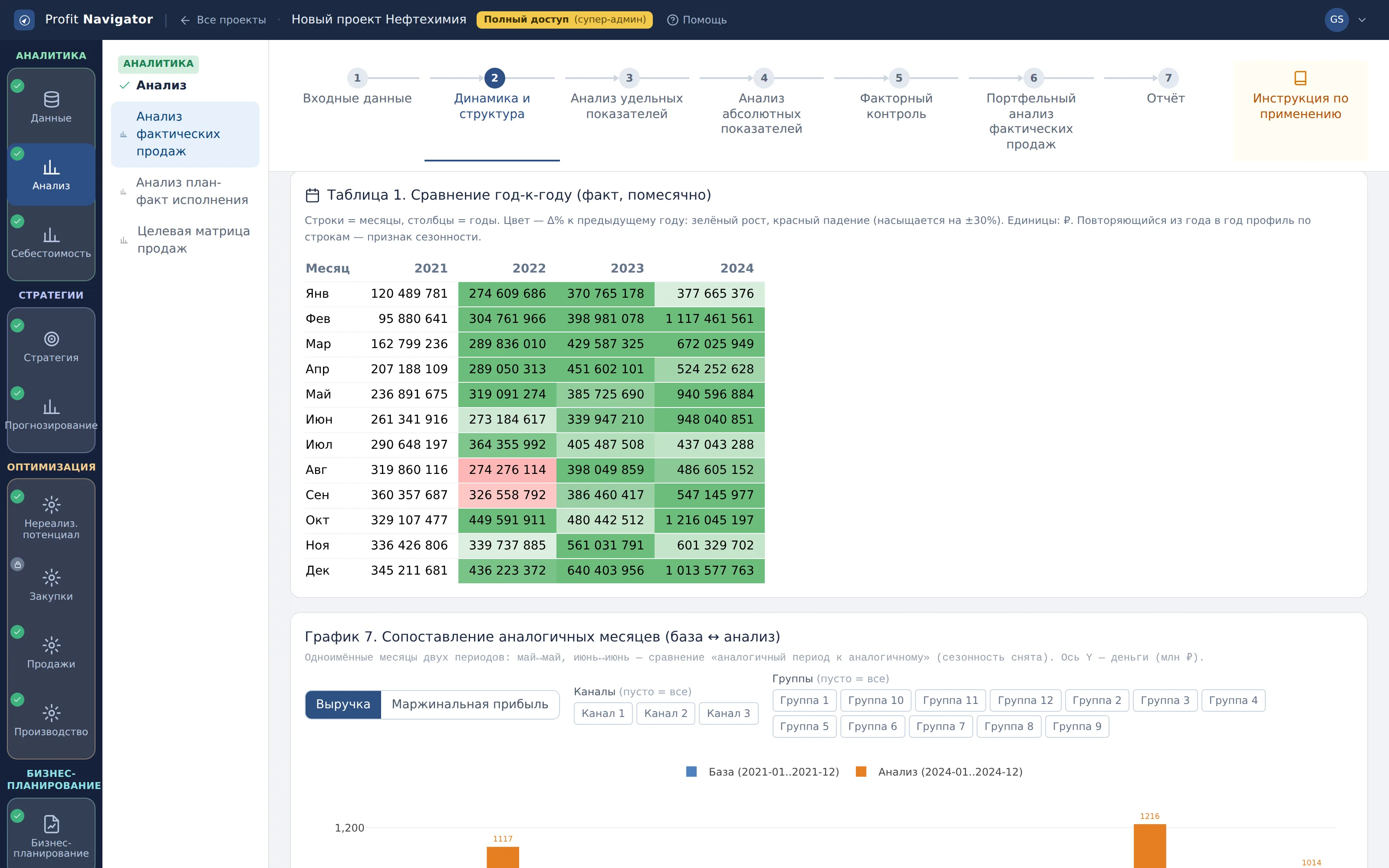Click the Помощь help icon
The height and width of the screenshot is (868, 1389).
[x=672, y=20]
